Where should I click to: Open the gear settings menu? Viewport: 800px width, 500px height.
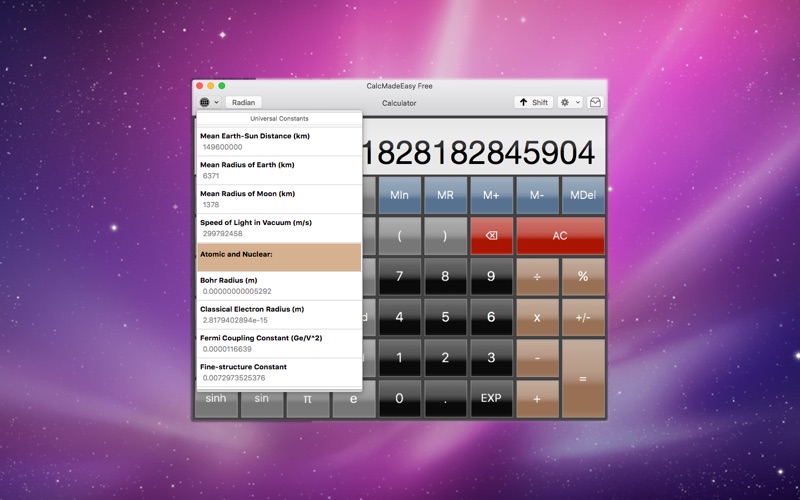(565, 102)
